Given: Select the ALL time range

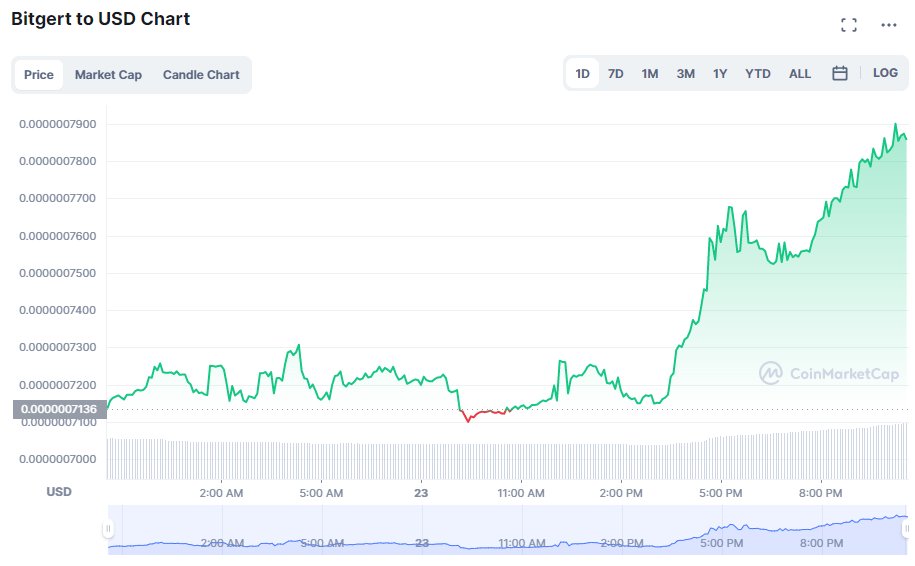Looking at the screenshot, I should tap(800, 74).
